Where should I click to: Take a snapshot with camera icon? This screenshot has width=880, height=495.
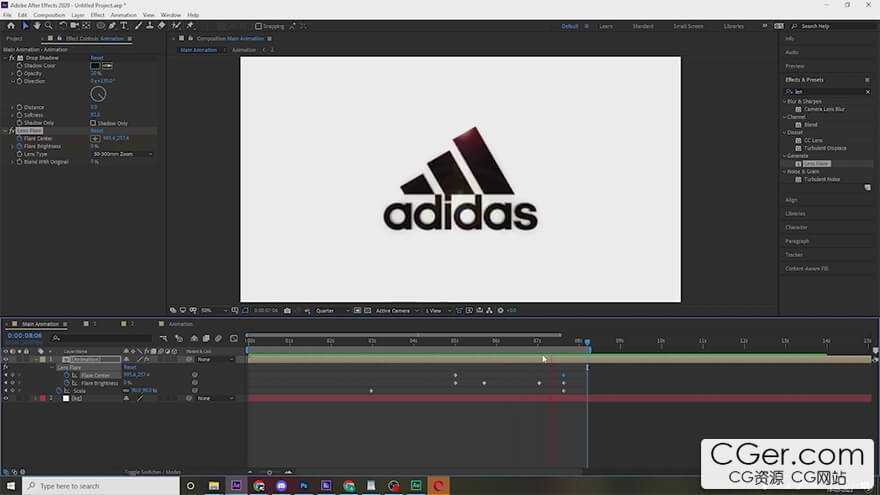click(x=287, y=310)
